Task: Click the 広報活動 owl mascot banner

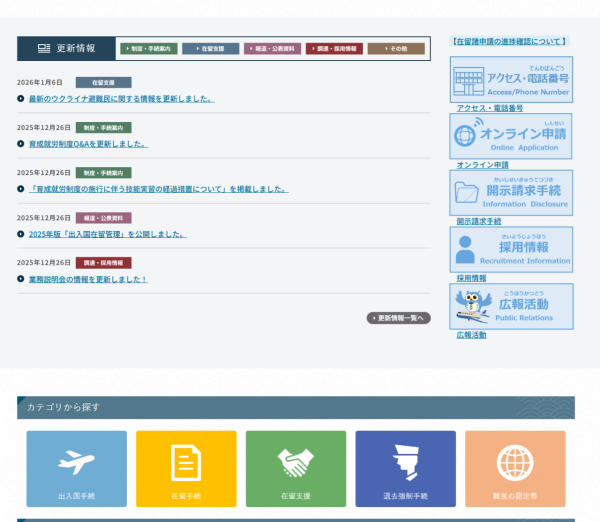Action: click(511, 307)
